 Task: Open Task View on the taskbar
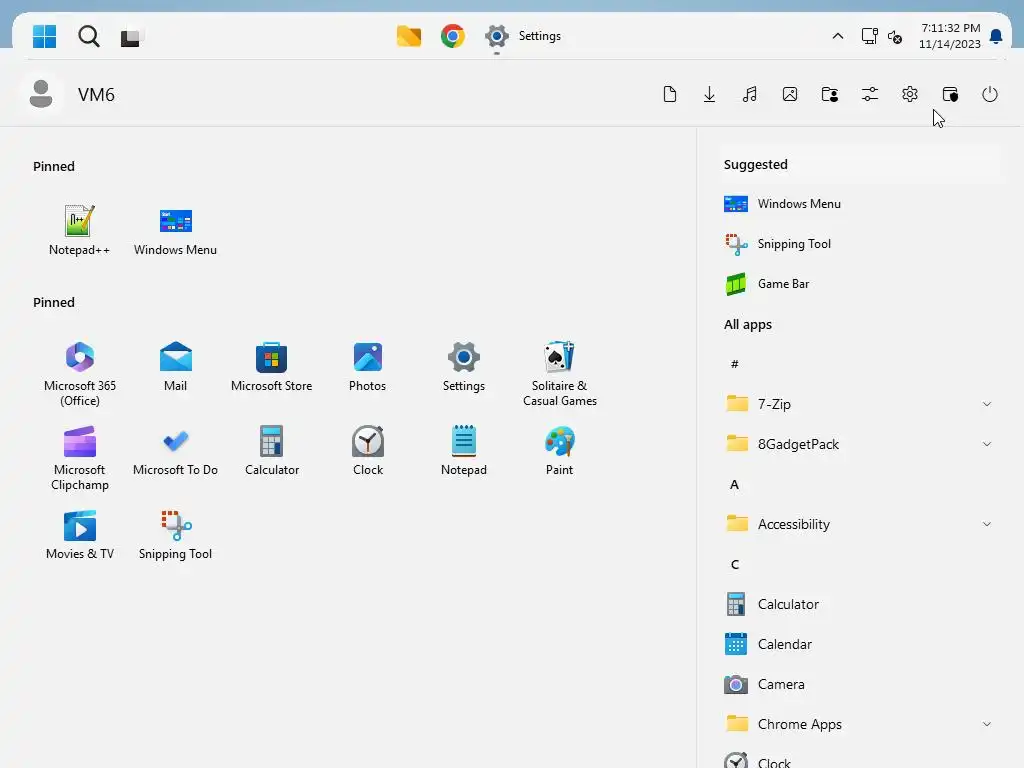[x=131, y=37]
